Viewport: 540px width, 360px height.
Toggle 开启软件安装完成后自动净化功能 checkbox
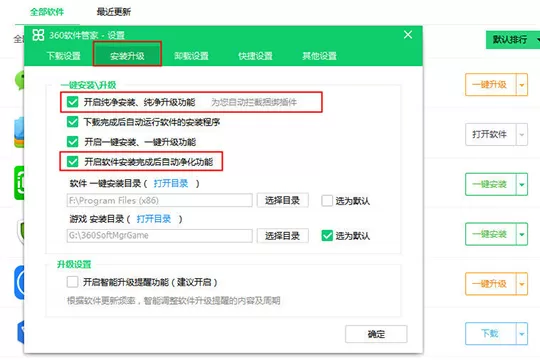(72, 162)
